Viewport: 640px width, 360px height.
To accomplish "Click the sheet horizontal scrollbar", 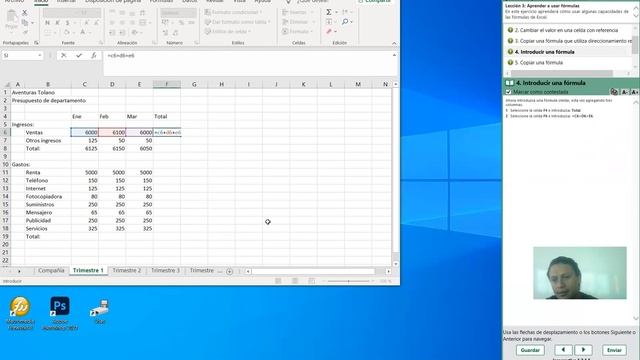I will pyautogui.click(x=313, y=271).
